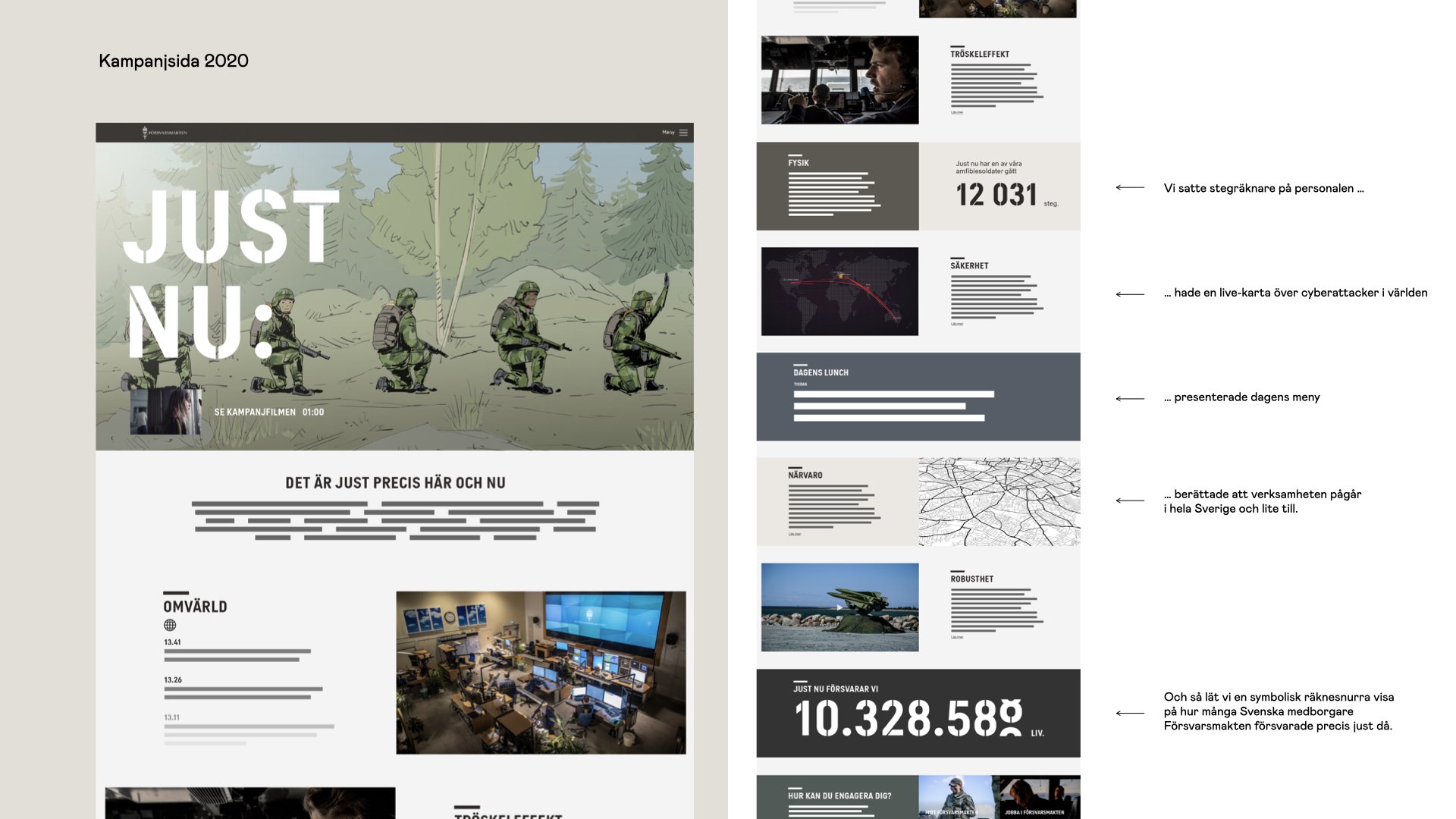Open the ship bridge officer photo
Viewport: 1456px width, 819px height.
(x=839, y=80)
